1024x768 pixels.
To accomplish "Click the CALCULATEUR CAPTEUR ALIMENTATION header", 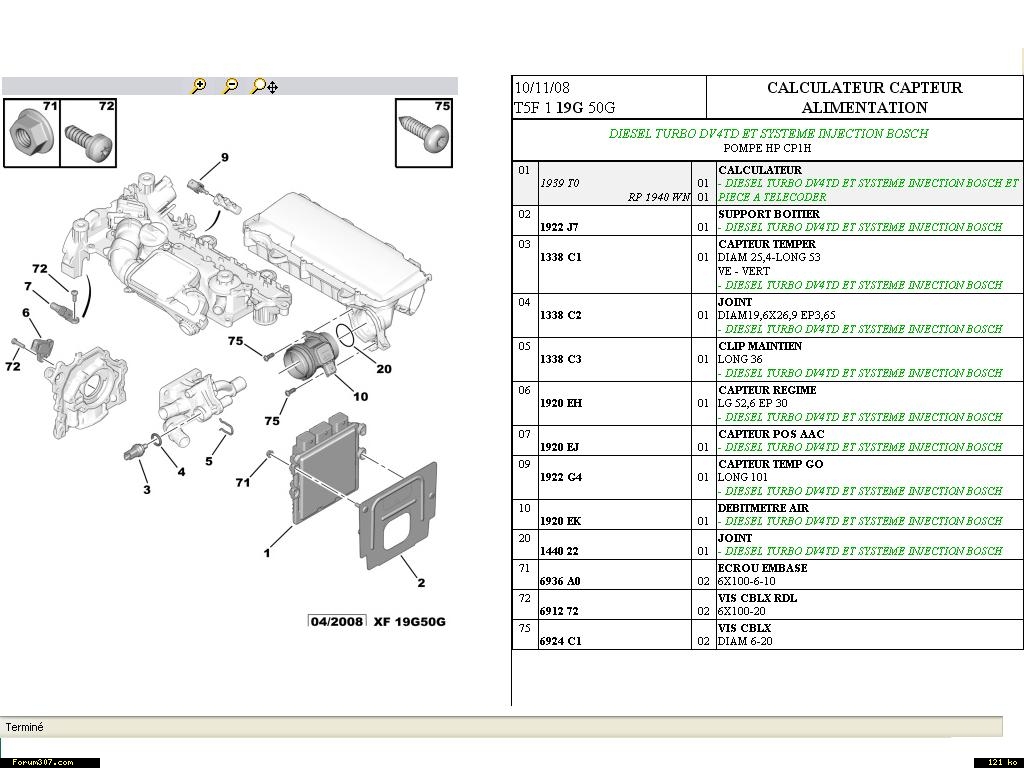I will click(x=864, y=98).
